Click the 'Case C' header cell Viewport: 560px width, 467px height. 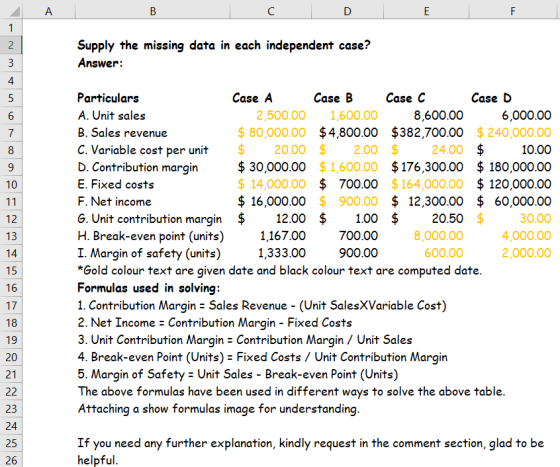pos(405,98)
